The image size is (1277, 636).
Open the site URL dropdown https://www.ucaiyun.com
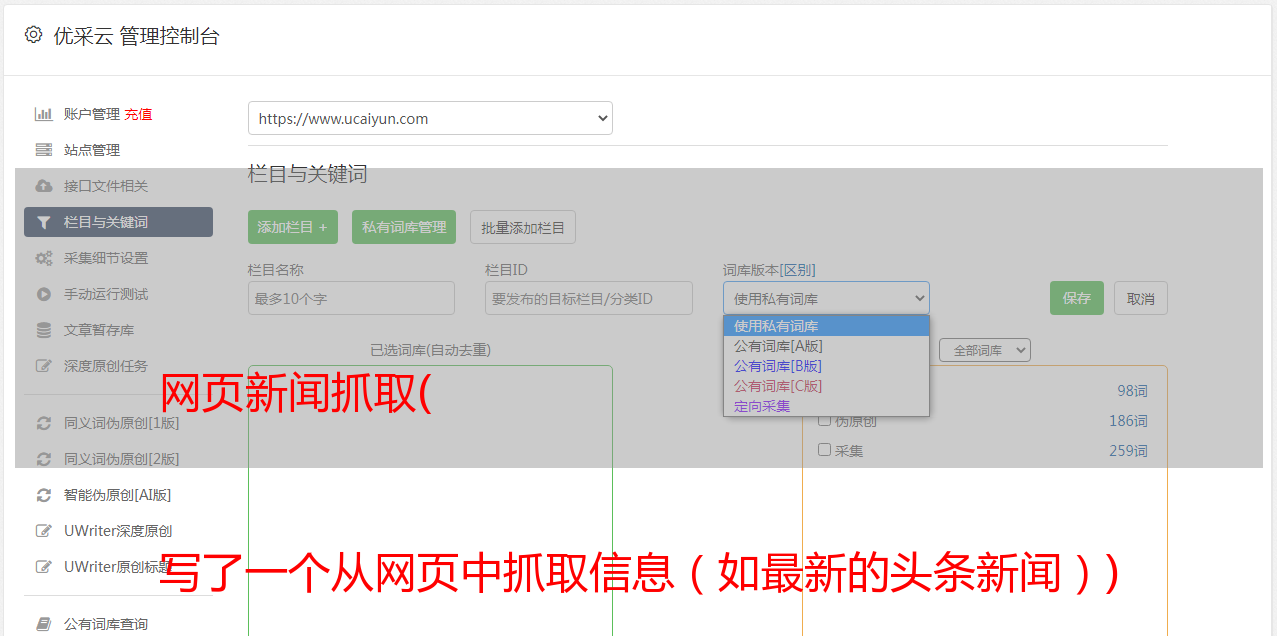[430, 118]
